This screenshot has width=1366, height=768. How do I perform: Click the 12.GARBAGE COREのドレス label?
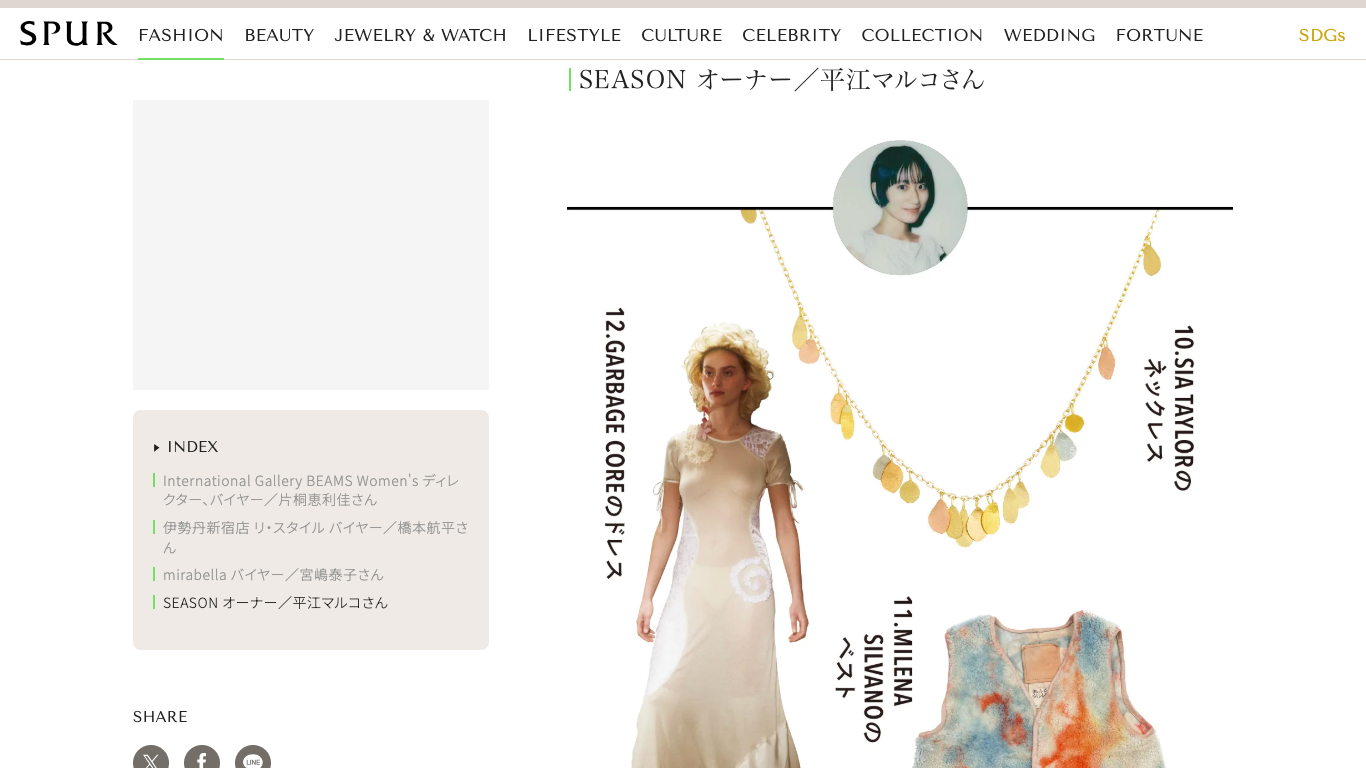[x=614, y=443]
